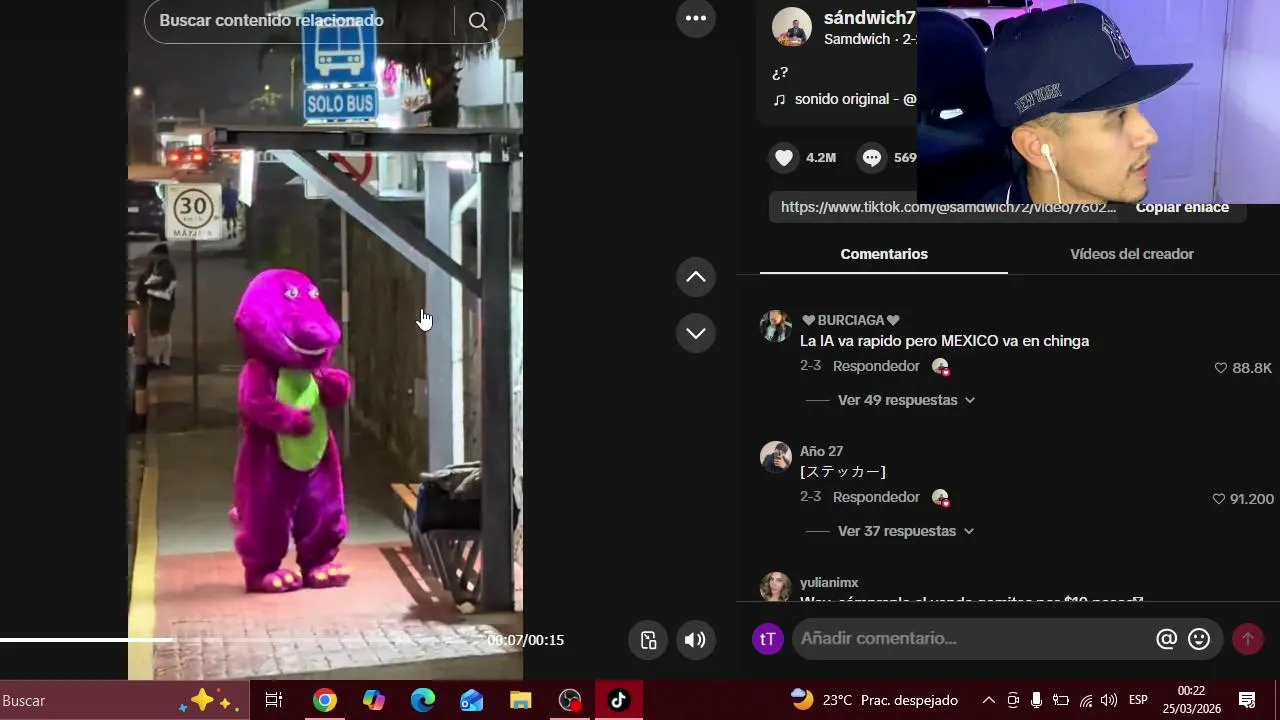Reply to BURCIAGA's comment
The height and width of the screenshot is (720, 1280).
876,366
